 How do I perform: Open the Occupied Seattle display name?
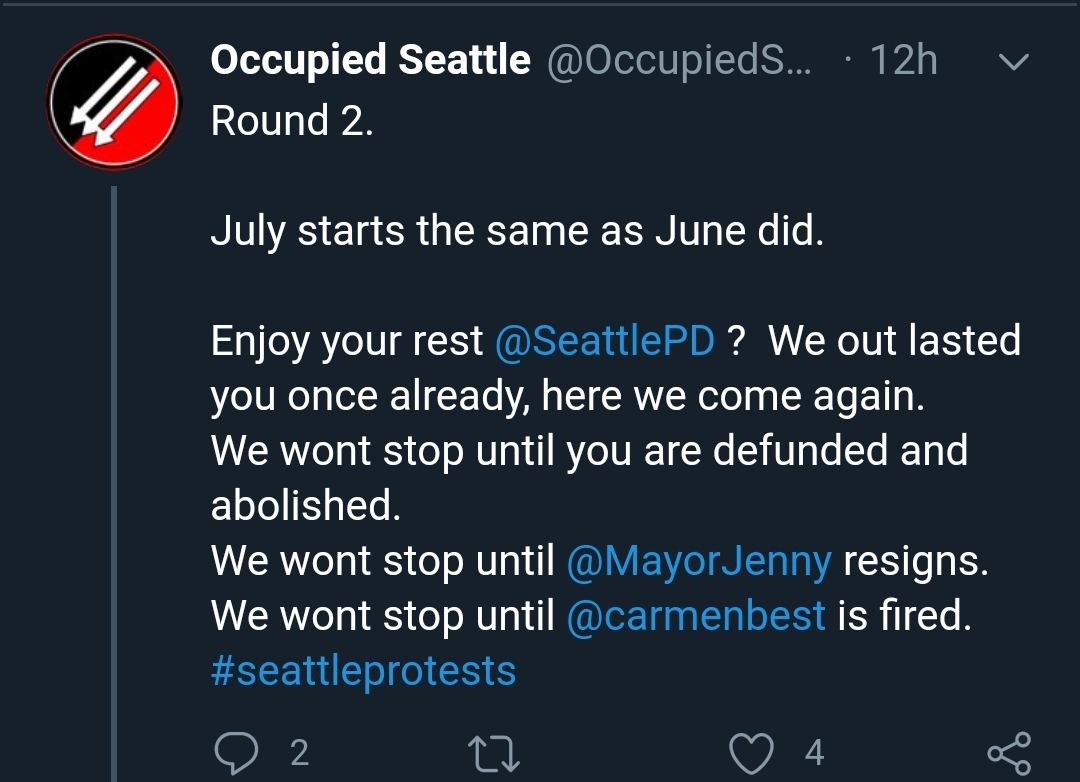click(x=371, y=61)
